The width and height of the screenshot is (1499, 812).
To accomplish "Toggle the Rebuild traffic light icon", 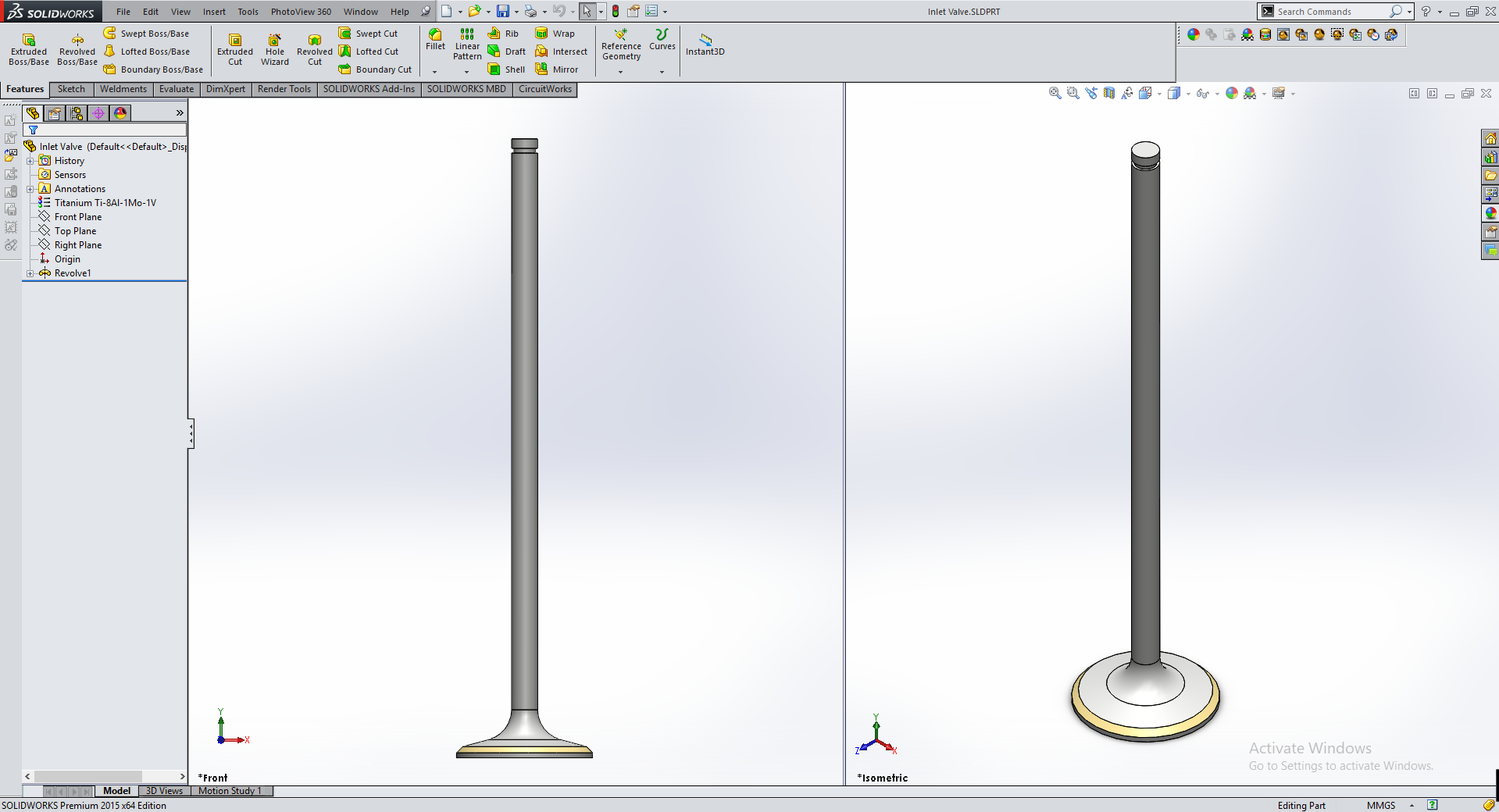I will coord(616,12).
